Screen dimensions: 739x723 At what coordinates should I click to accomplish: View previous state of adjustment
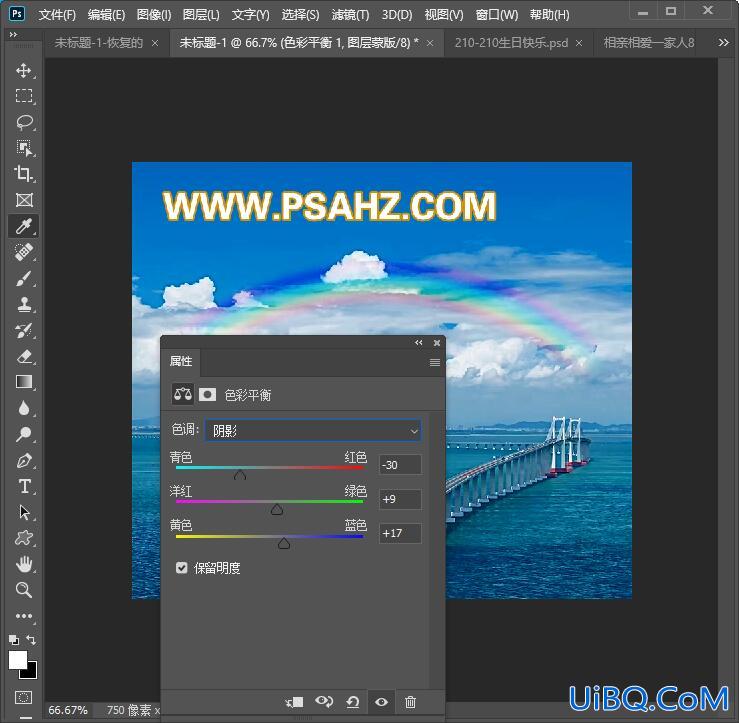point(324,702)
